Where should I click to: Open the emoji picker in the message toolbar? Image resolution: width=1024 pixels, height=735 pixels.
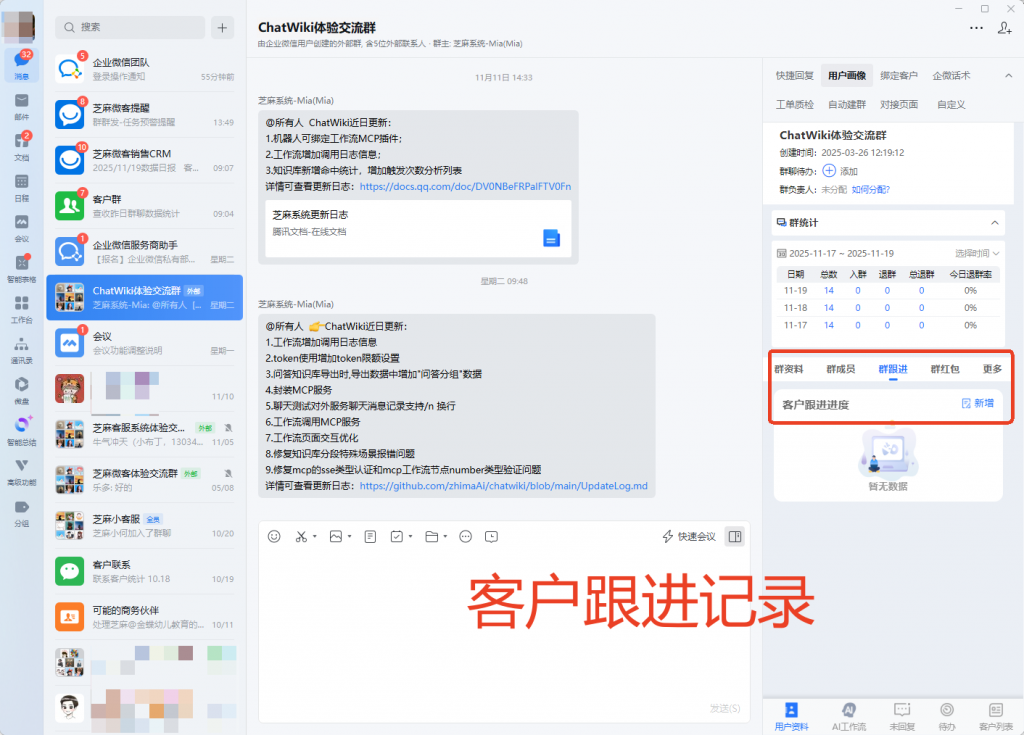coord(275,536)
